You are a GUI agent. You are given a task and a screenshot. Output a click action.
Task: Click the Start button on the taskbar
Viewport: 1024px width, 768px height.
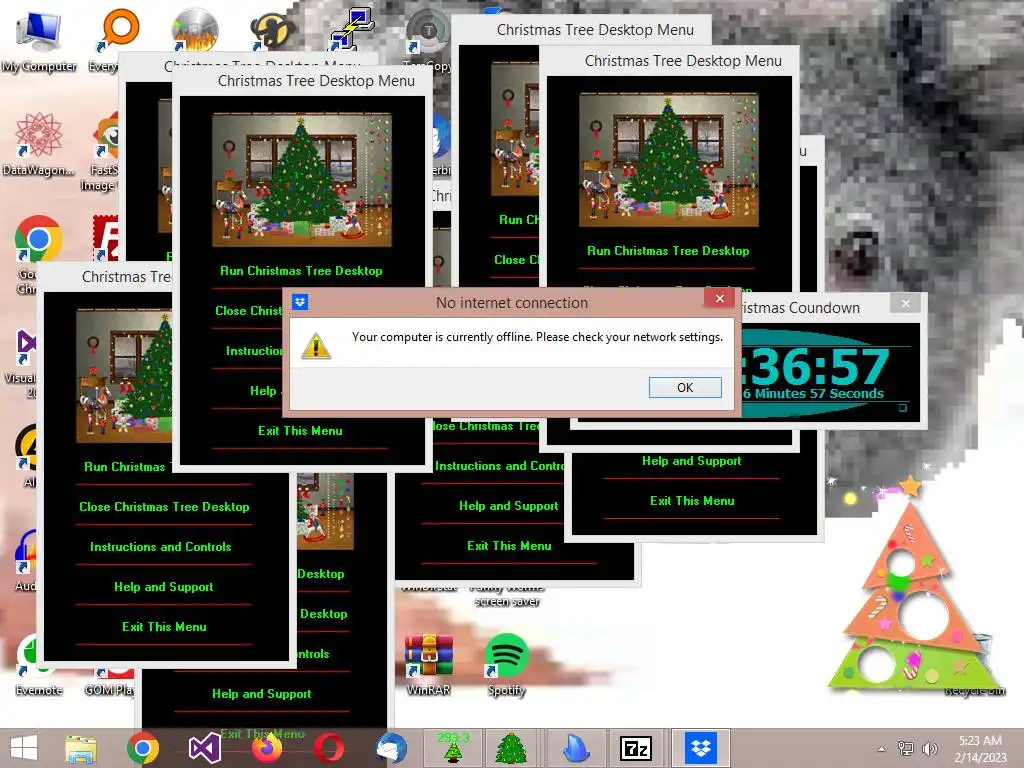tap(24, 748)
